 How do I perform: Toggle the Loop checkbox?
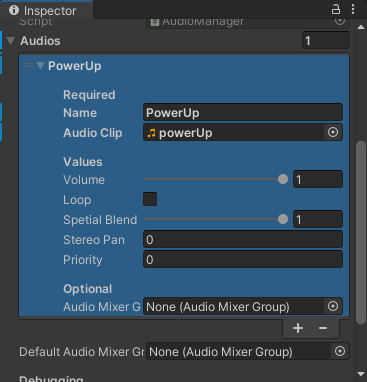pyautogui.click(x=150, y=199)
